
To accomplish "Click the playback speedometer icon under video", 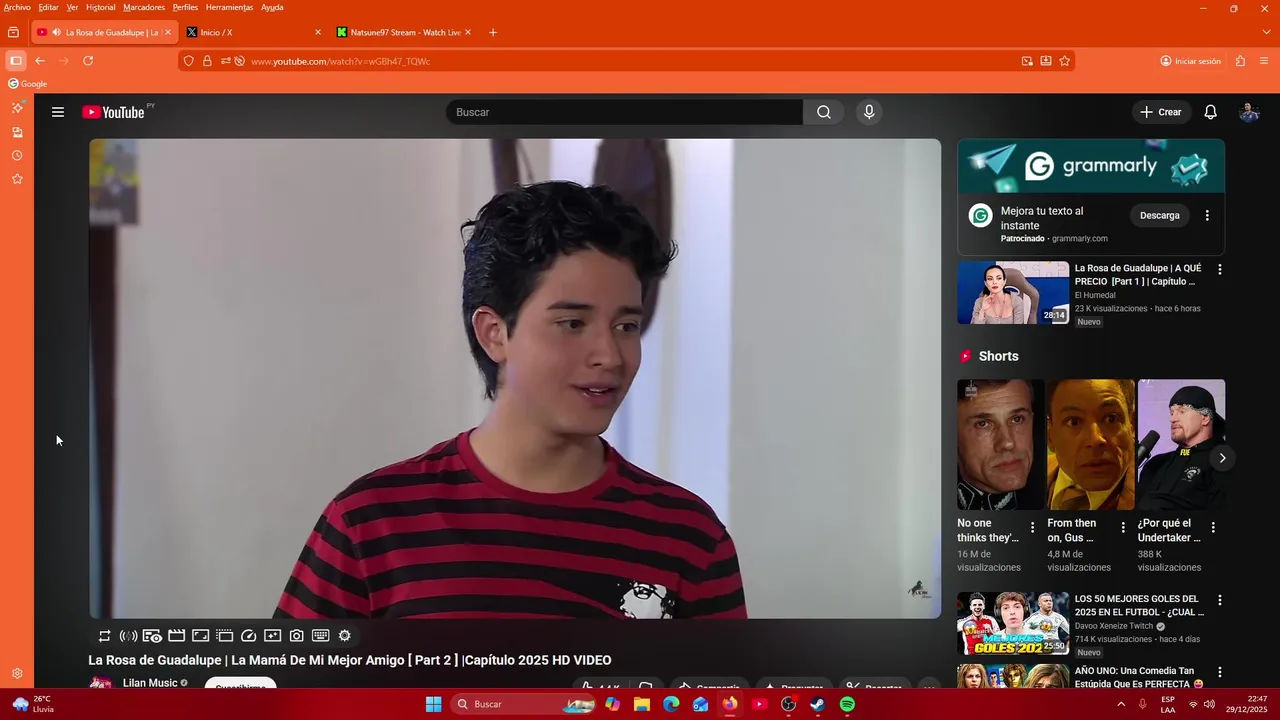I will click(249, 636).
